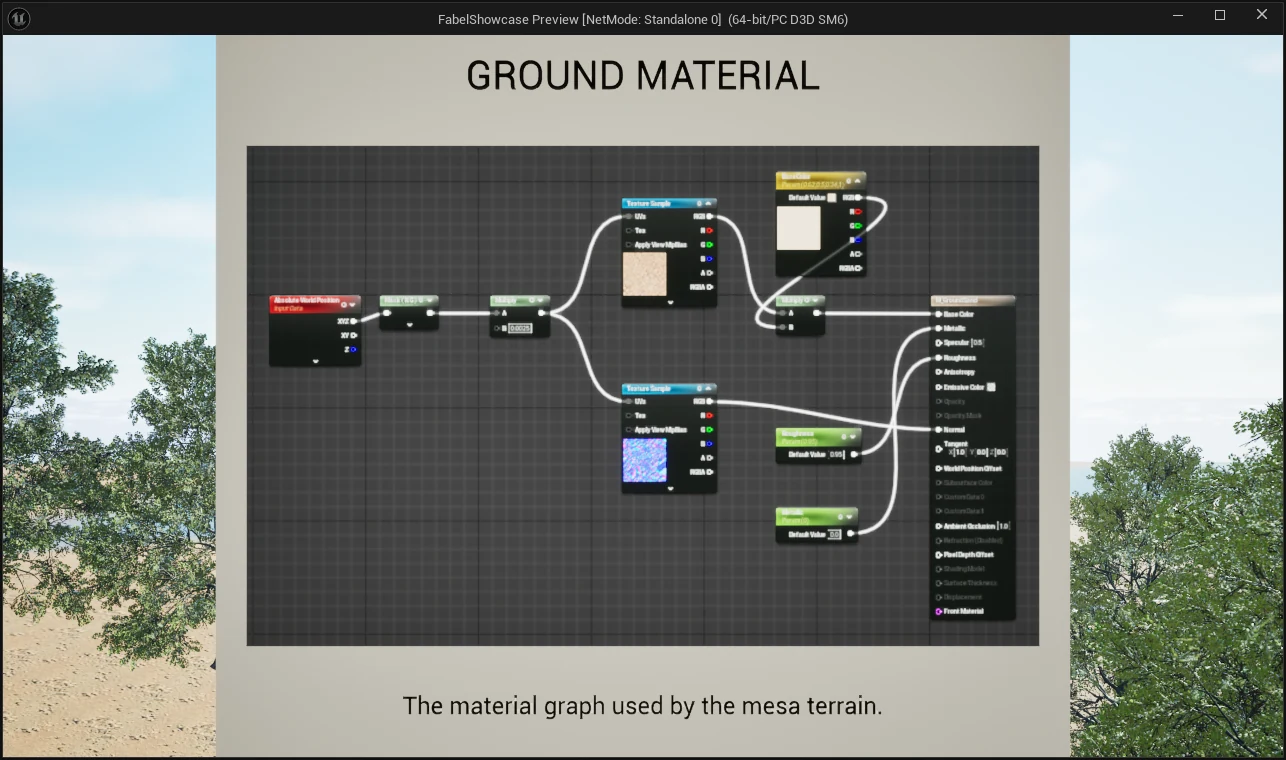Screen dimensions: 1286x760
Task: Click the output pin of the Roughness parameter node
Action: point(854,454)
